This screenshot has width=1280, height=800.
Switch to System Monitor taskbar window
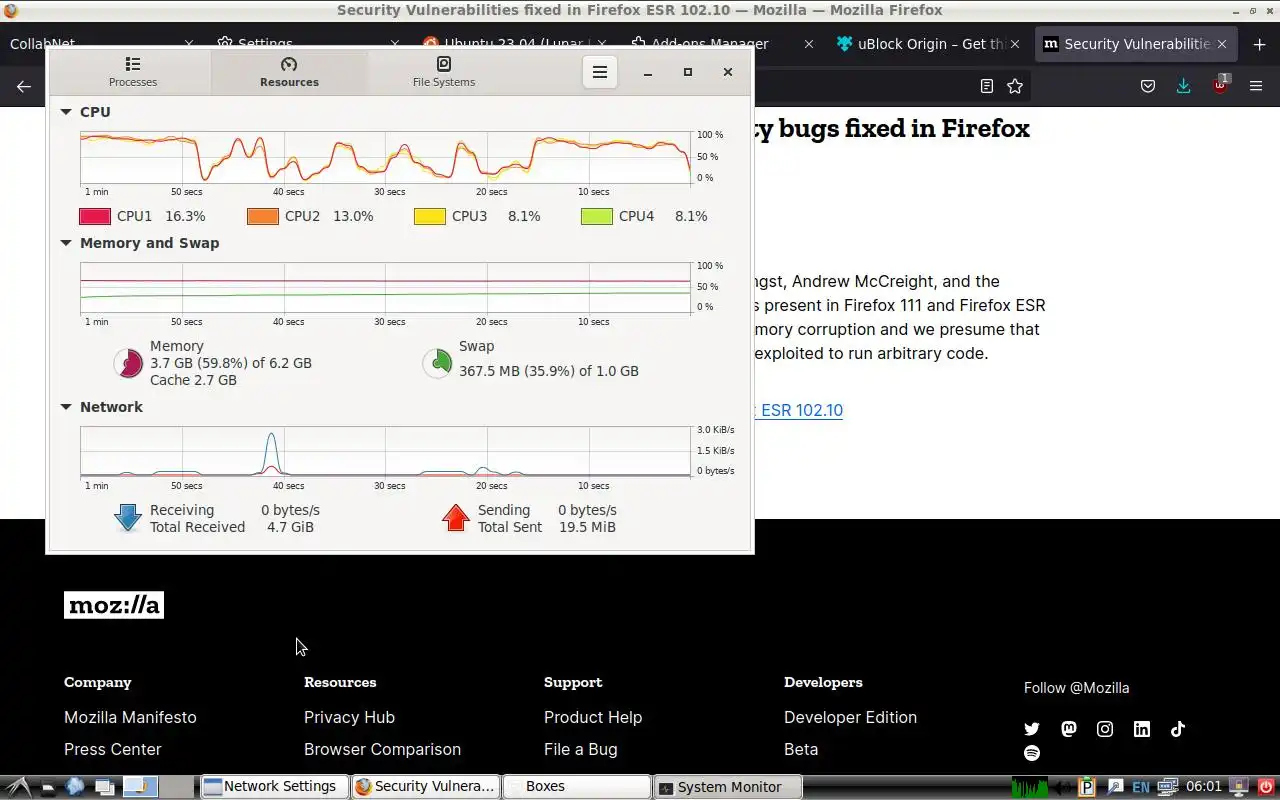tap(729, 787)
